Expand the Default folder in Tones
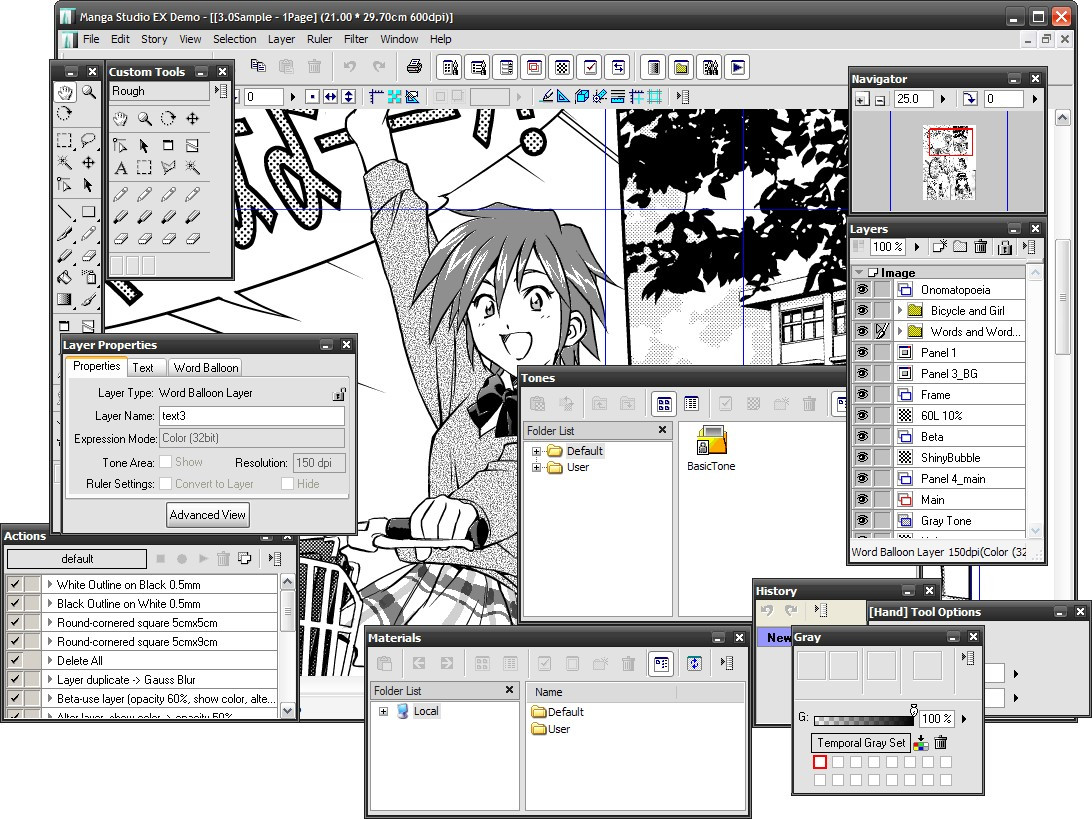 click(537, 451)
